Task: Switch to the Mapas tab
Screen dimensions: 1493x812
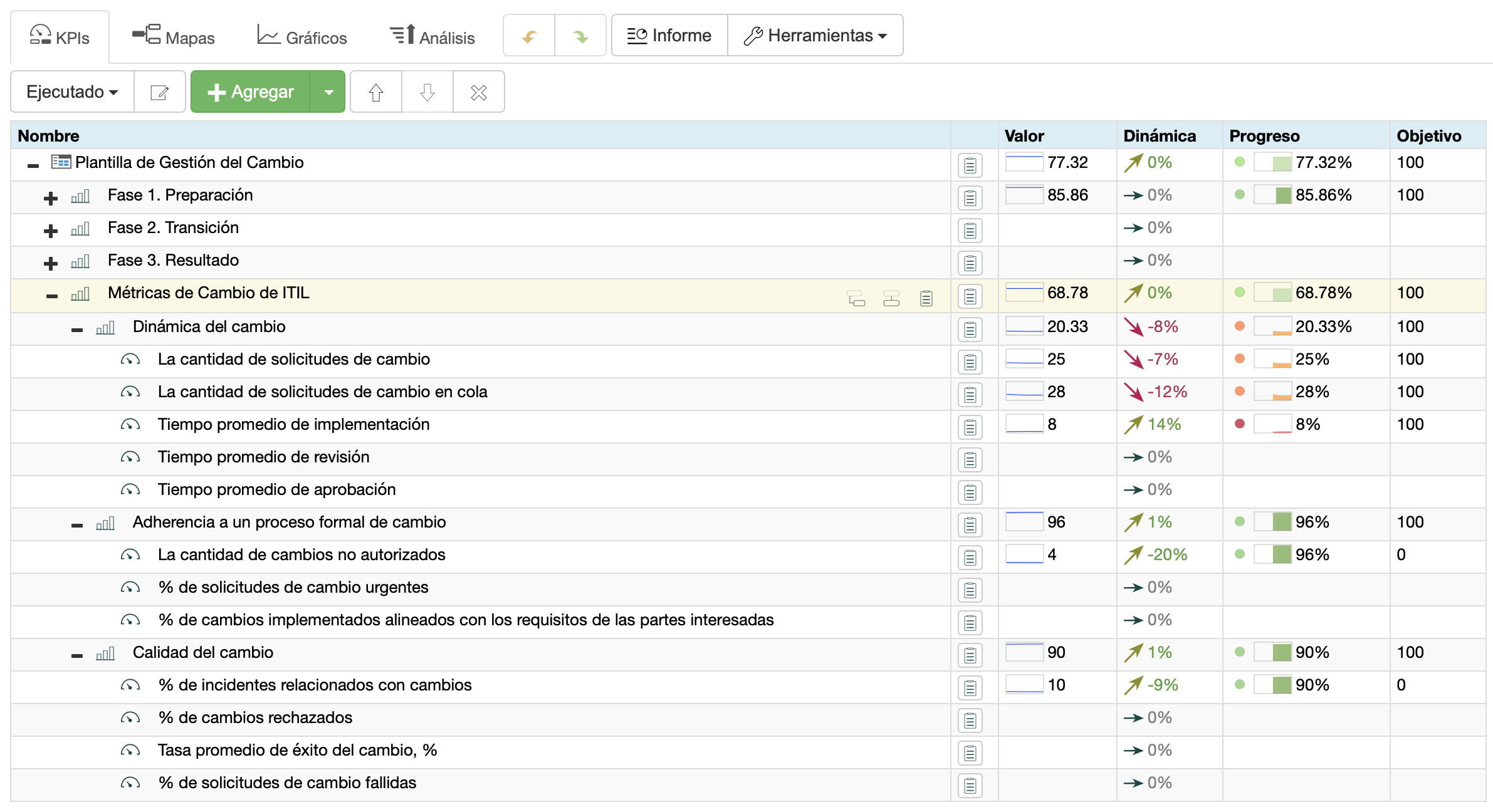Action: 174,36
